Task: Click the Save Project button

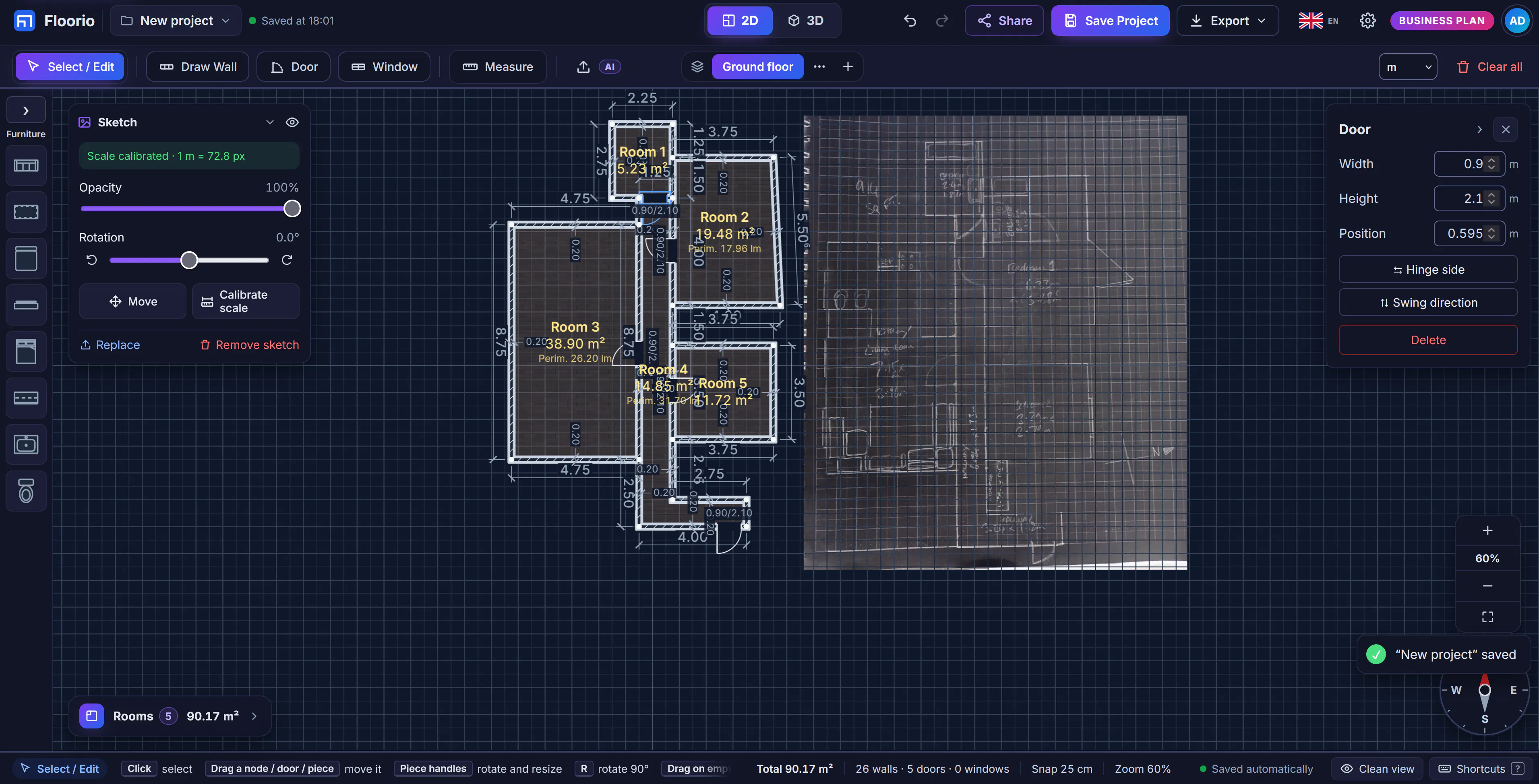Action: [1110, 21]
